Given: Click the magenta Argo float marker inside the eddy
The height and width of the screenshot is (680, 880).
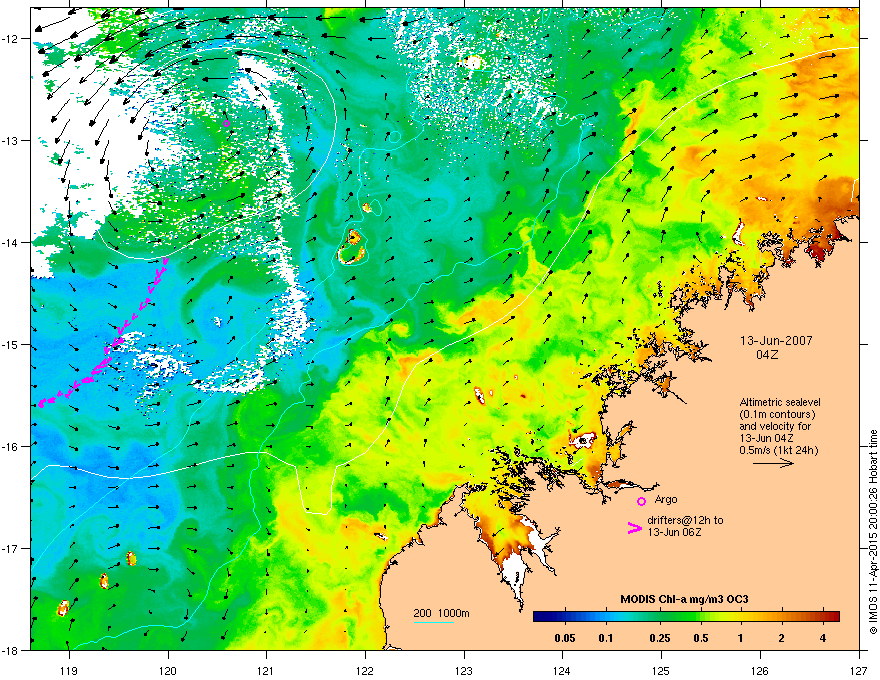Looking at the screenshot, I should (226, 123).
